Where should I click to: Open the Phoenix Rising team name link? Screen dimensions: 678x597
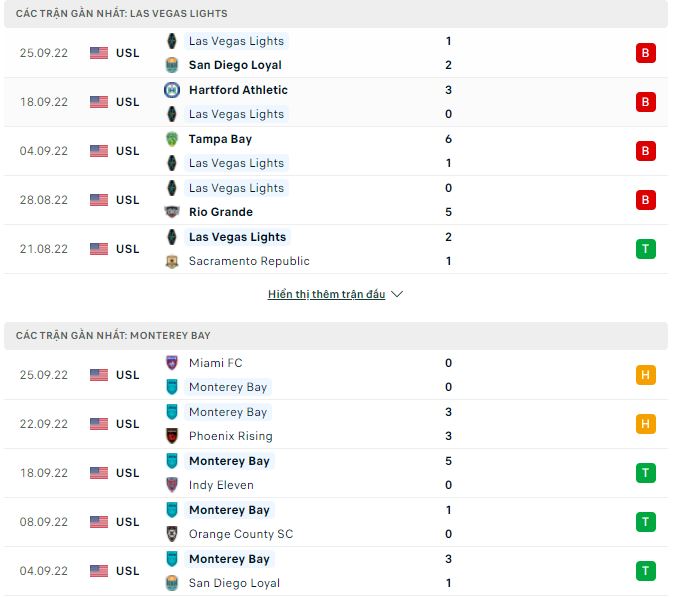click(x=230, y=436)
